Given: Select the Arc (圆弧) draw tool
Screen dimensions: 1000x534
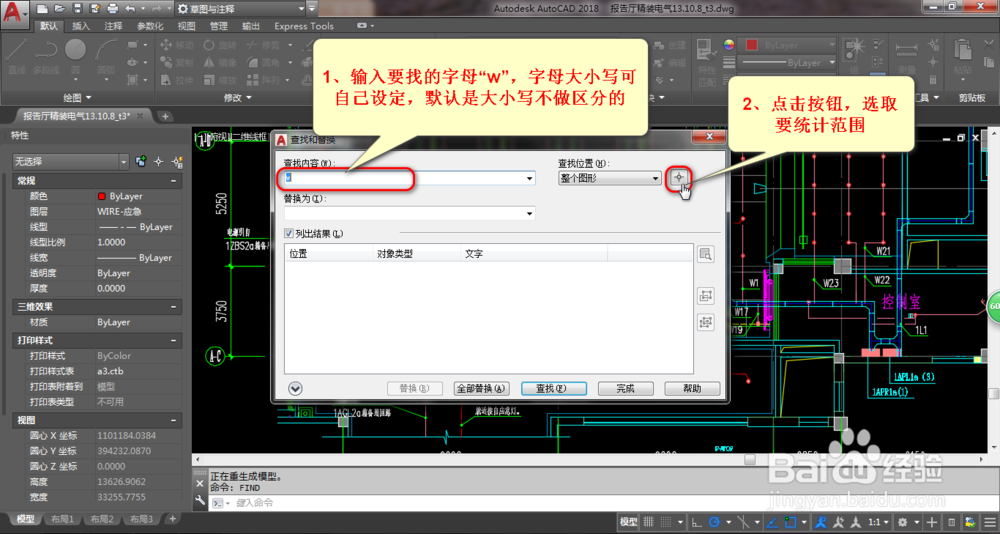Looking at the screenshot, I should point(106,55).
